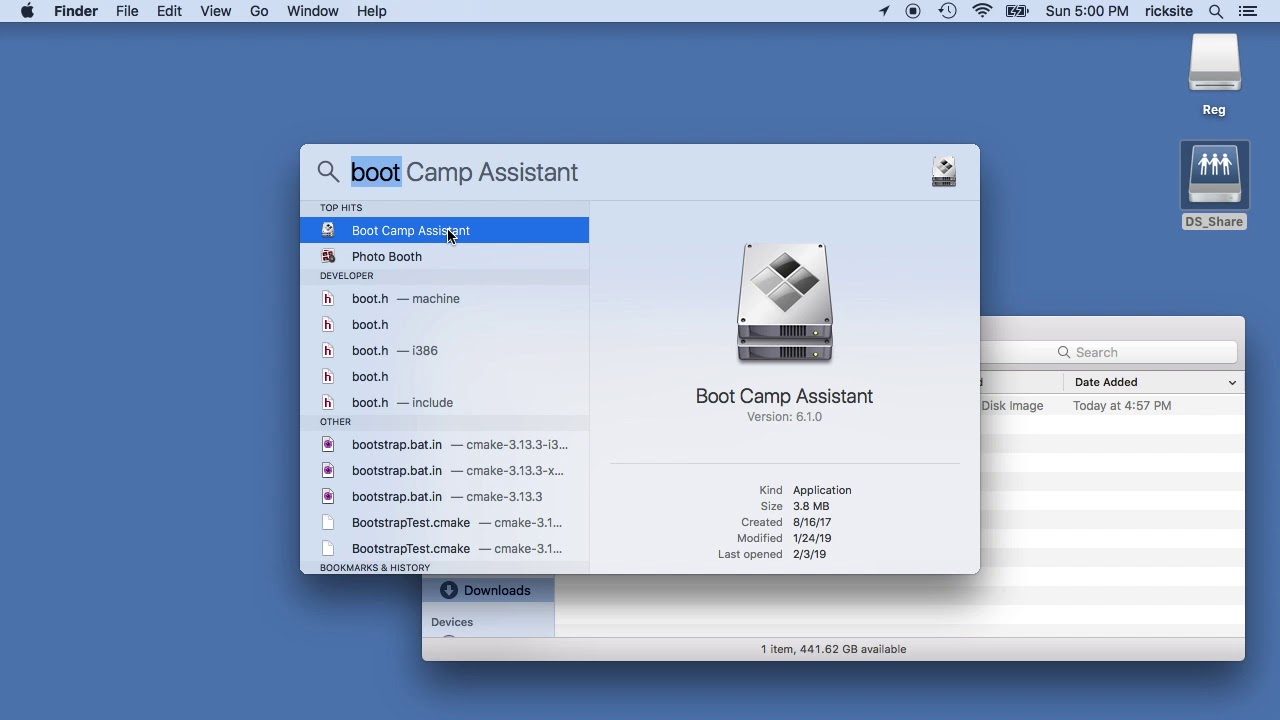Select boot.h — i386 result
This screenshot has height=720, width=1280.
(x=444, y=350)
